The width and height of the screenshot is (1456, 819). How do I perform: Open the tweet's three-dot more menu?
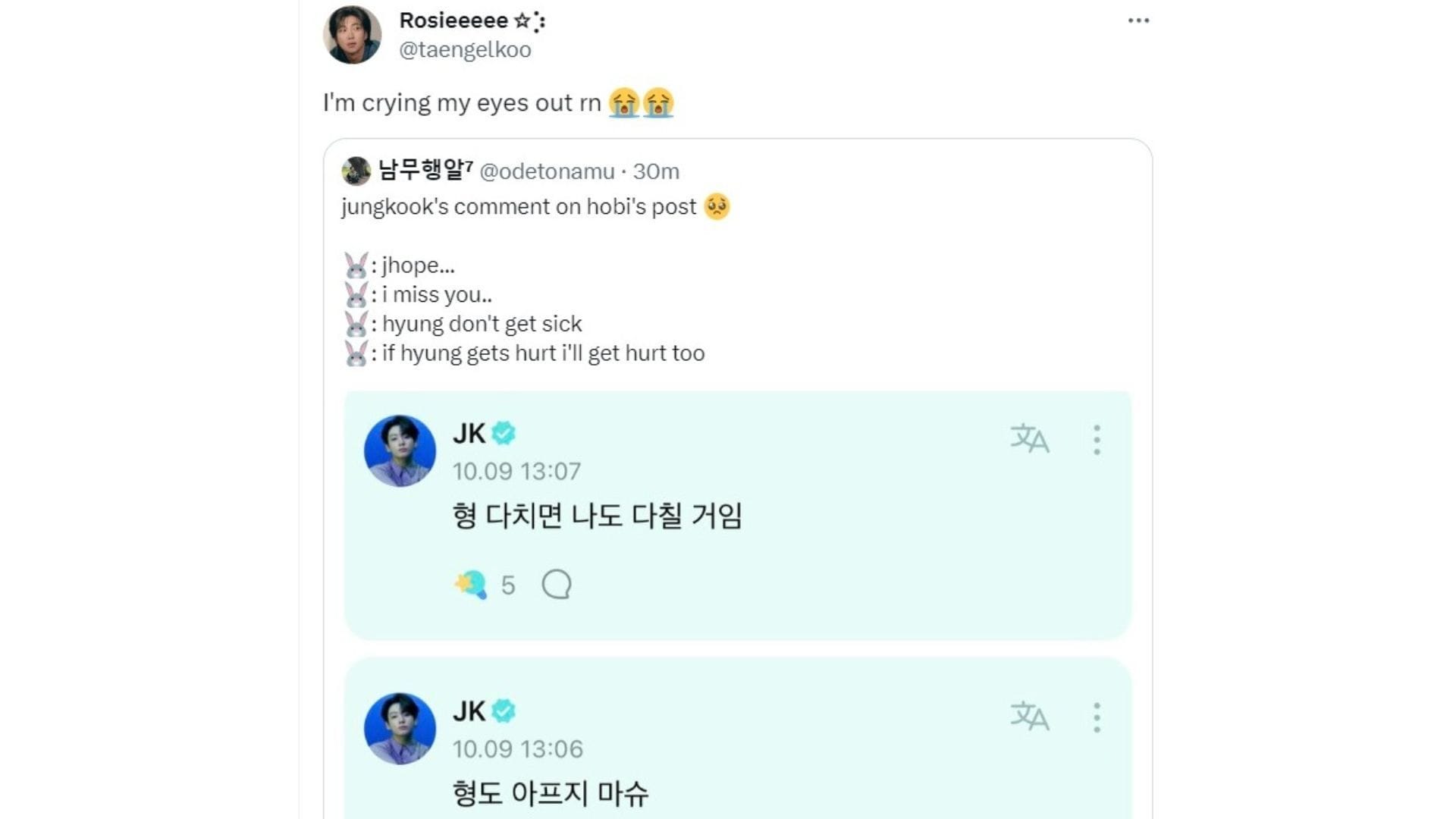tap(1138, 20)
